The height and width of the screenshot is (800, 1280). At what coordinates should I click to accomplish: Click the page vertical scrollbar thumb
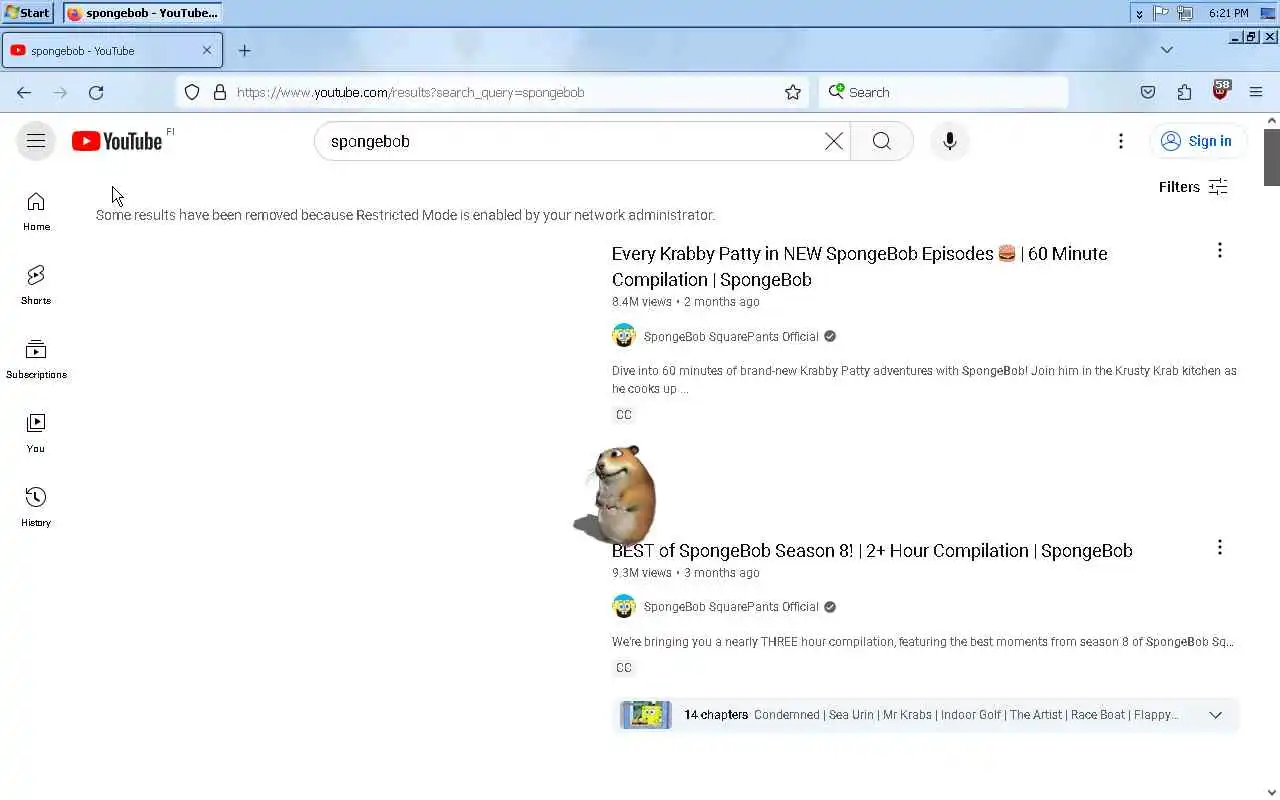(1271, 157)
